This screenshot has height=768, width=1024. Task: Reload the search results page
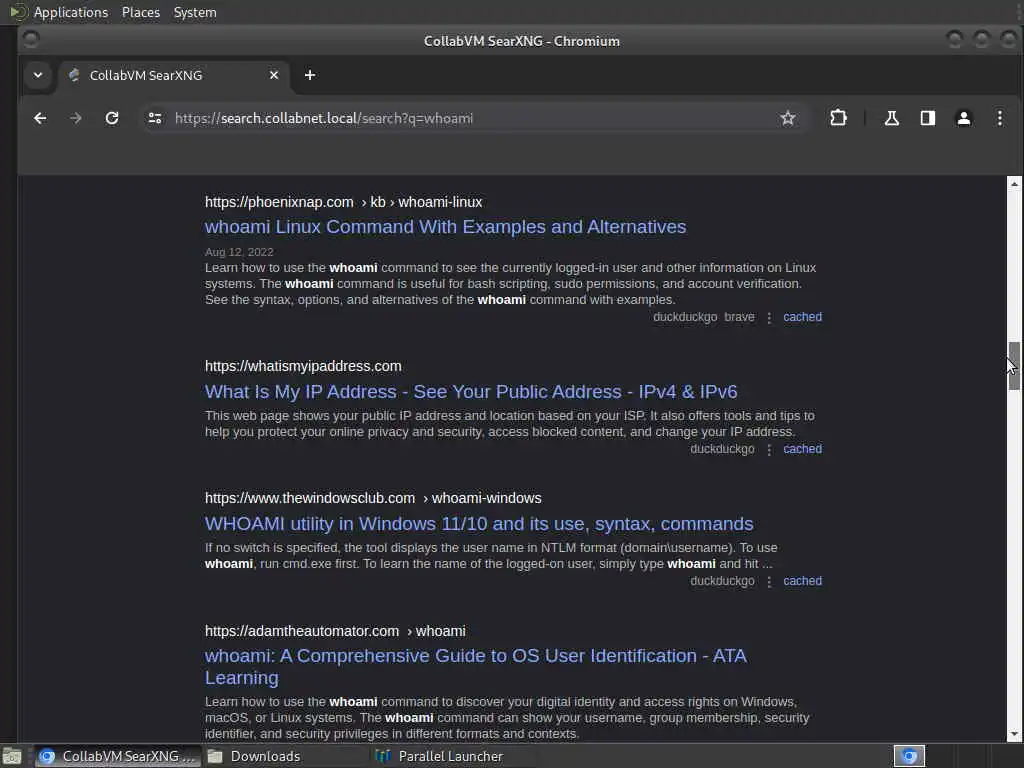coord(112,118)
